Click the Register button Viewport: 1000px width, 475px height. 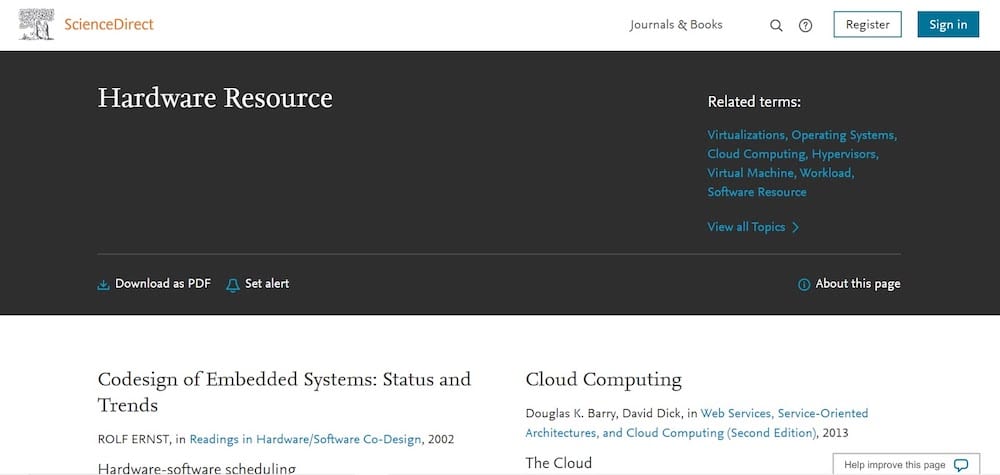(x=867, y=24)
